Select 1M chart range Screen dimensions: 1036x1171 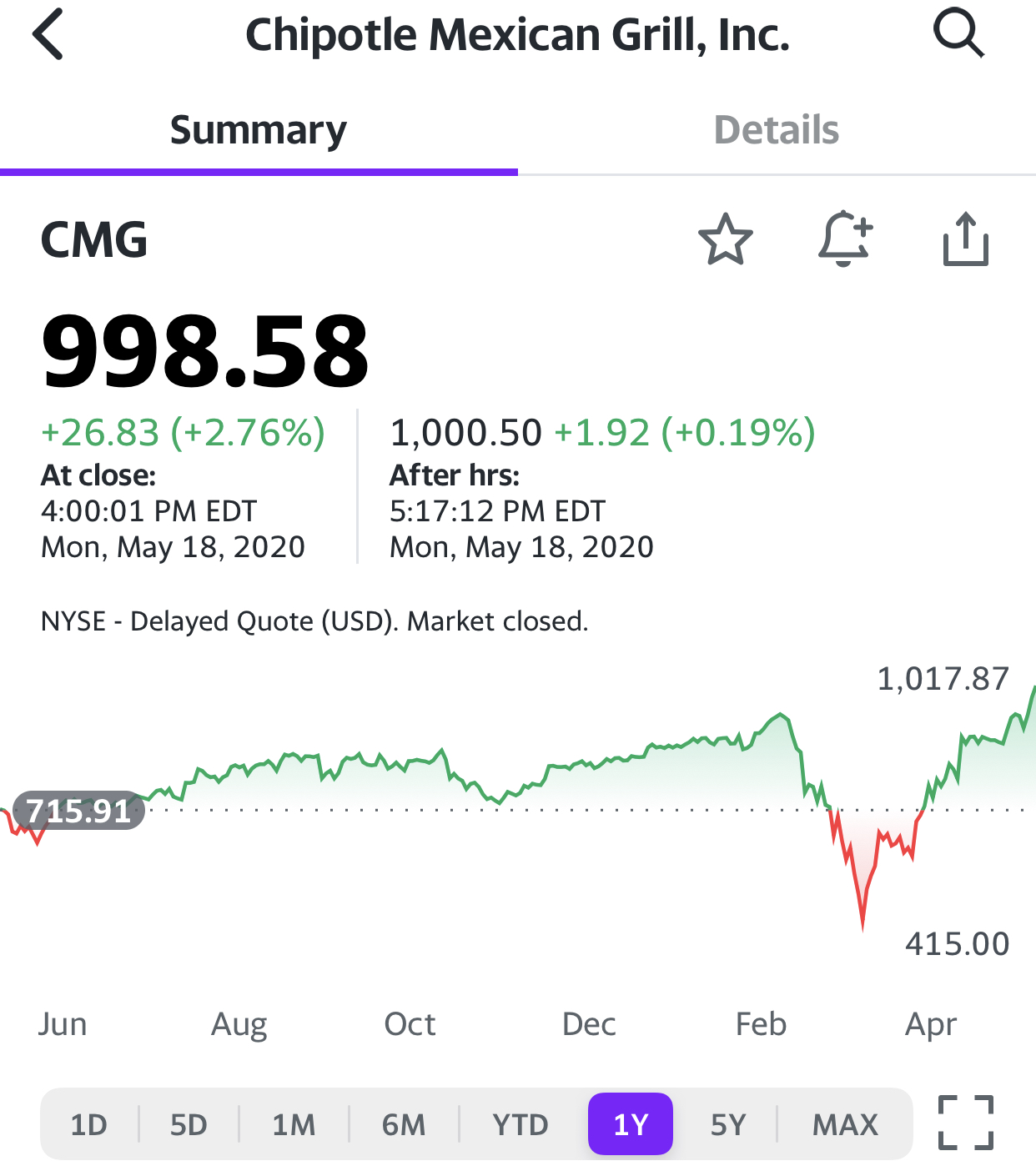tap(294, 1124)
